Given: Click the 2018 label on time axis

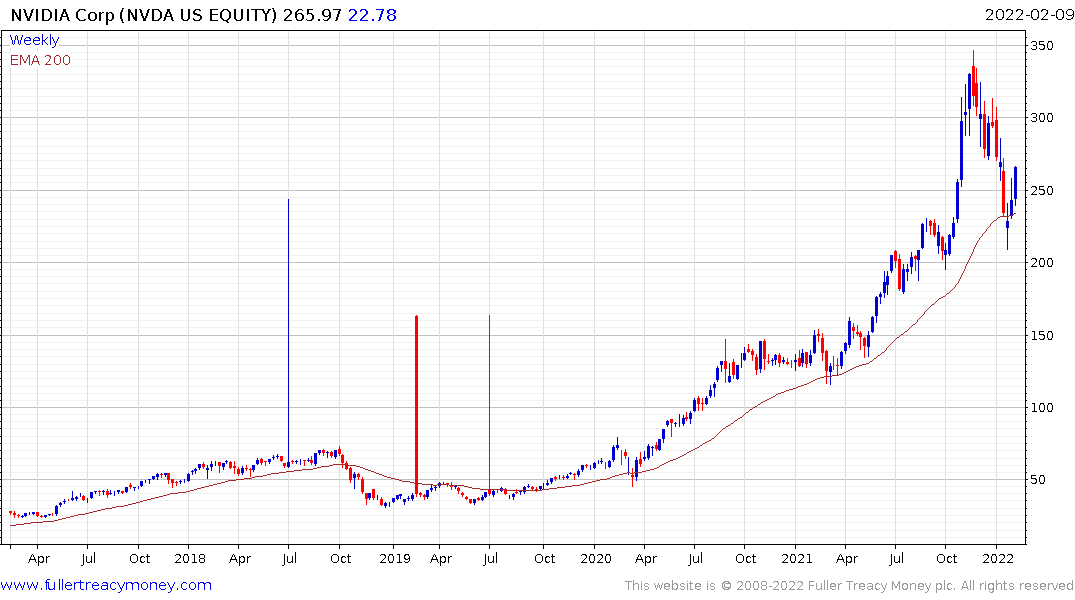Looking at the screenshot, I should (x=190, y=558).
